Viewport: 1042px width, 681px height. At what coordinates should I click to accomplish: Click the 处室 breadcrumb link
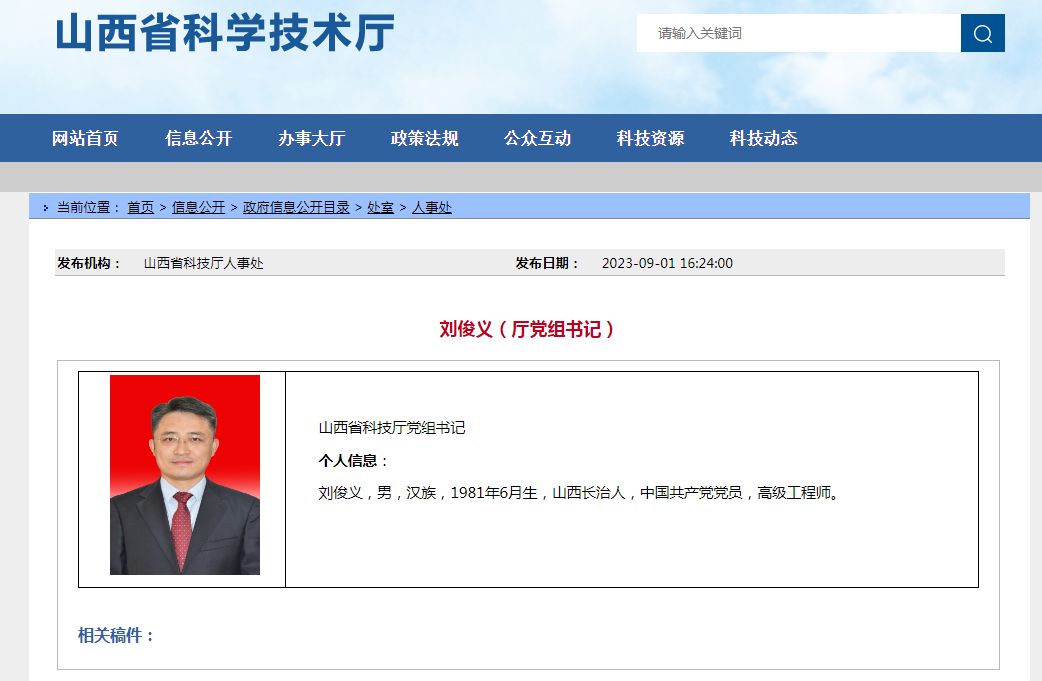[x=379, y=209]
